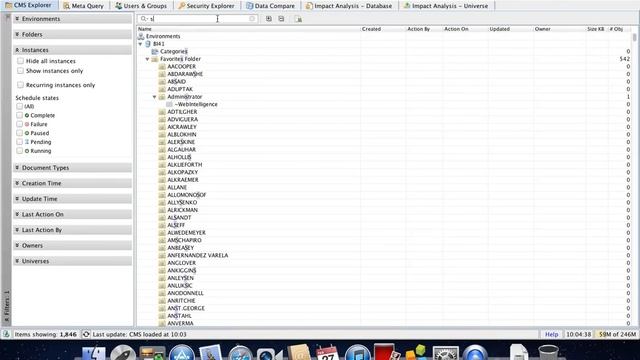Clear the search field text
This screenshot has height=360, width=640.
(x=252, y=19)
